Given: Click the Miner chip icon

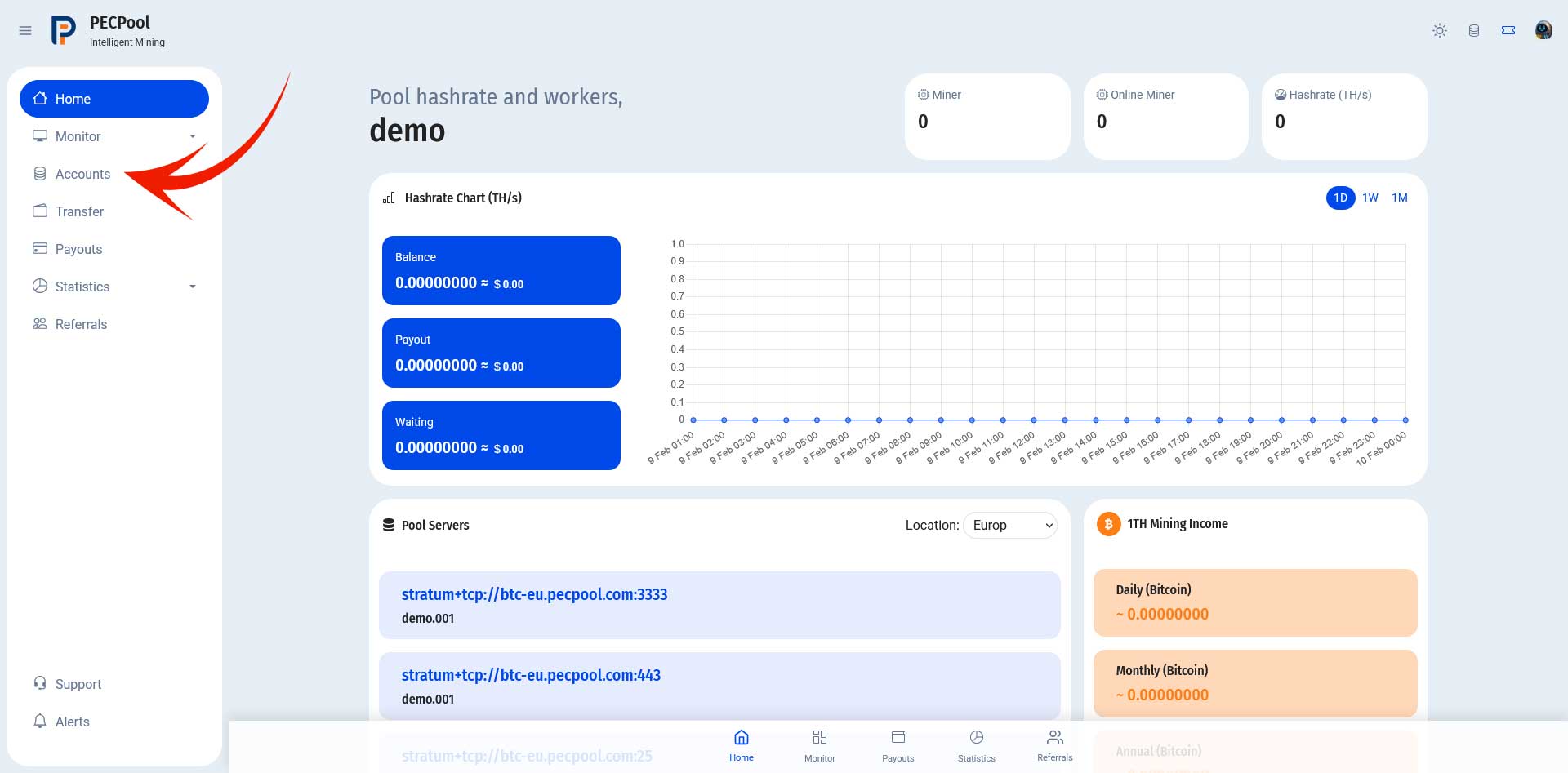Looking at the screenshot, I should pos(924,95).
